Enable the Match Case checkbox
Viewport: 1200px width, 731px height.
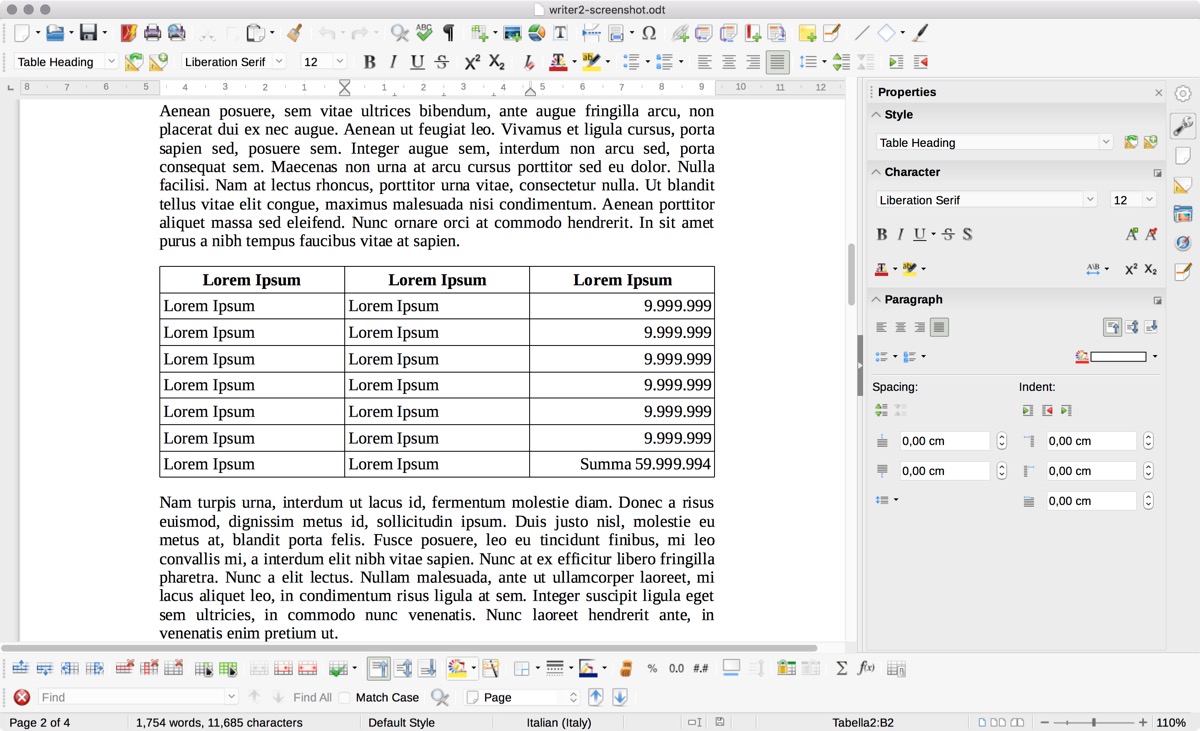[x=345, y=697]
